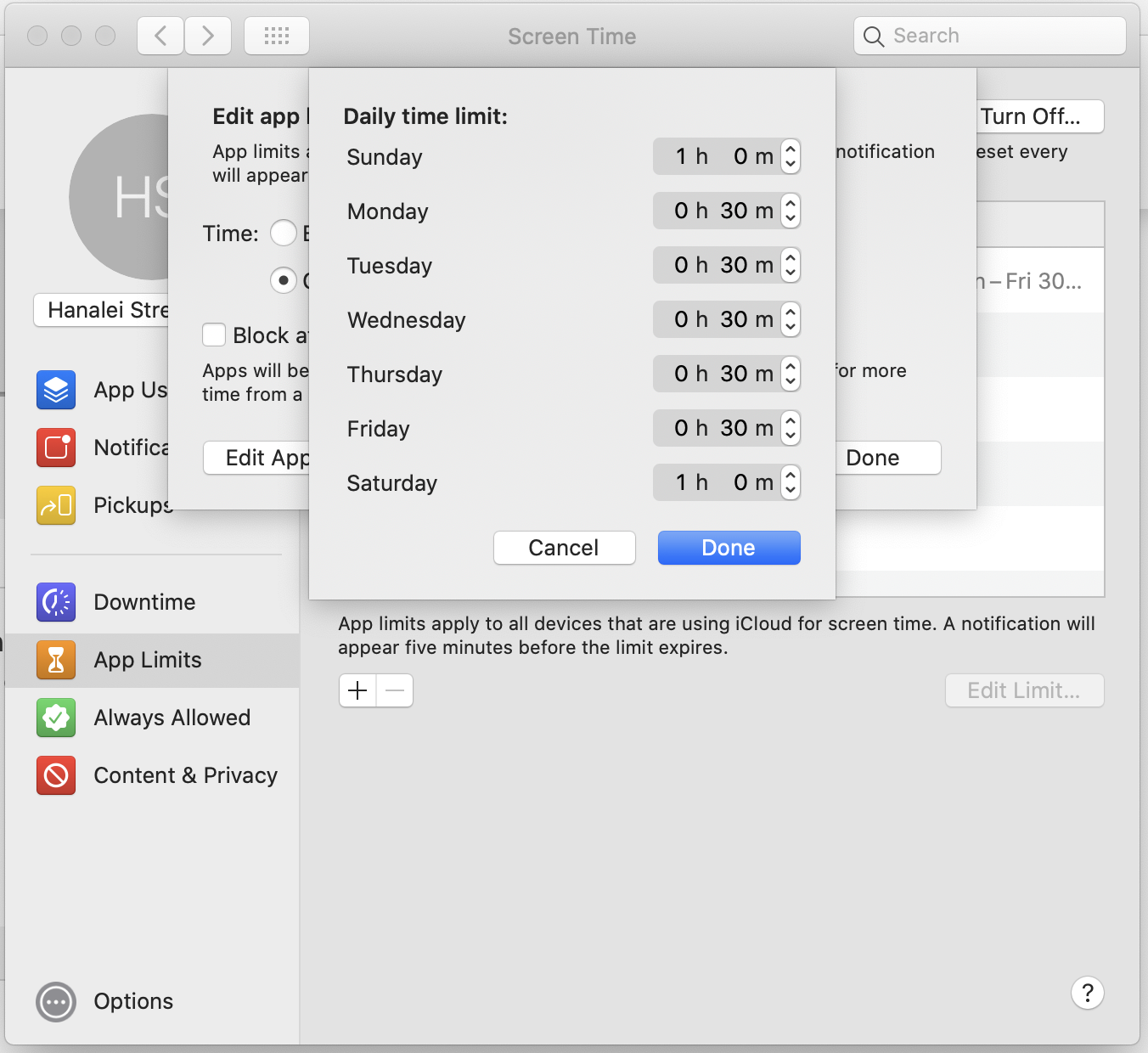Select Friday's hours value

(681, 428)
